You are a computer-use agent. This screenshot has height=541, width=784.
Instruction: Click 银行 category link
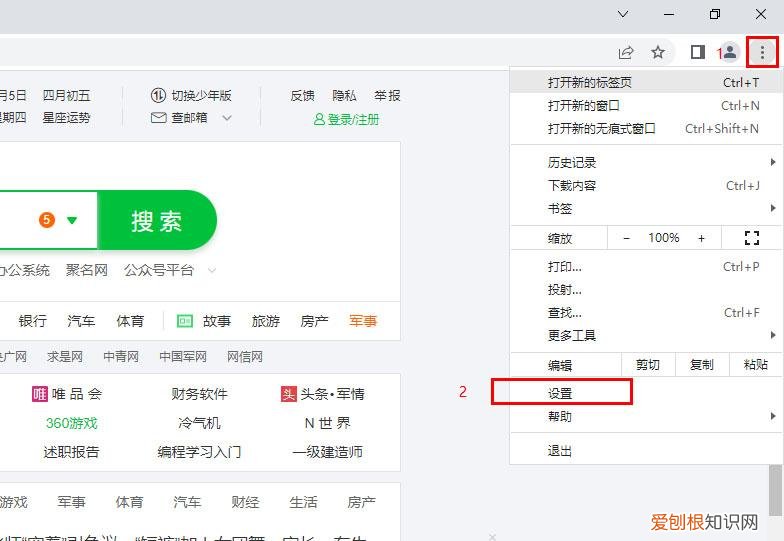tap(32, 321)
